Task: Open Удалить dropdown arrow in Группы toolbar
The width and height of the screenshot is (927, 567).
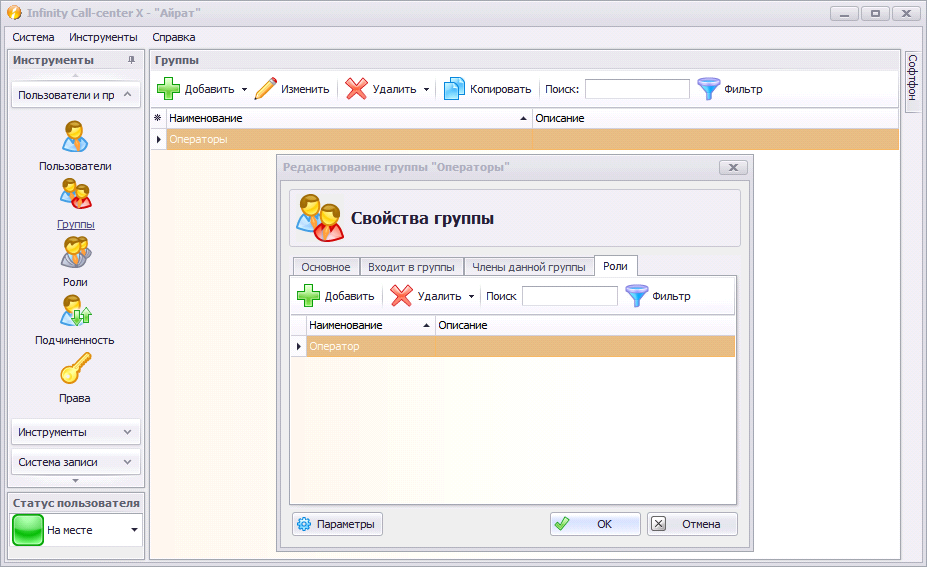Action: pyautogui.click(x=426, y=89)
